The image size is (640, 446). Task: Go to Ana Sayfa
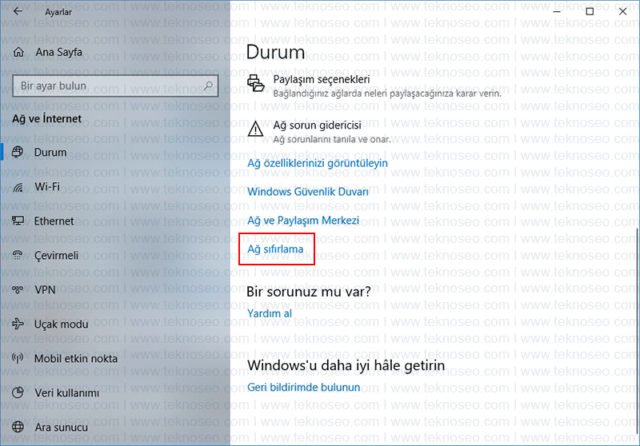click(x=59, y=52)
